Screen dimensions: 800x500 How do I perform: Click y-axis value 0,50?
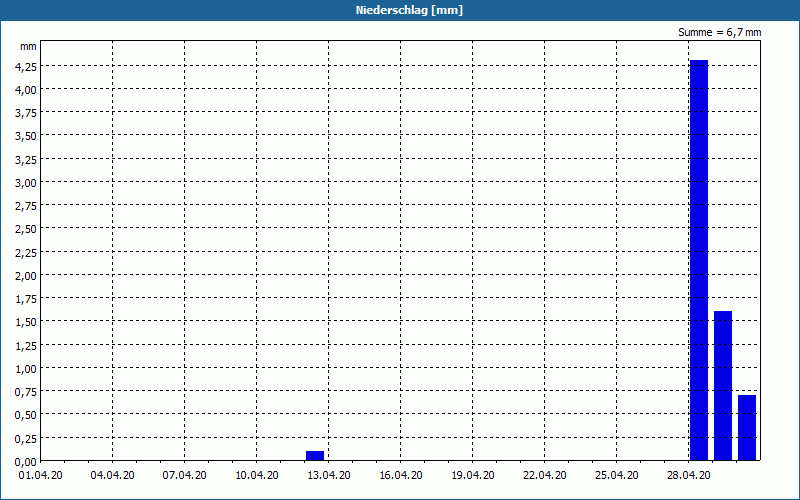(26, 415)
